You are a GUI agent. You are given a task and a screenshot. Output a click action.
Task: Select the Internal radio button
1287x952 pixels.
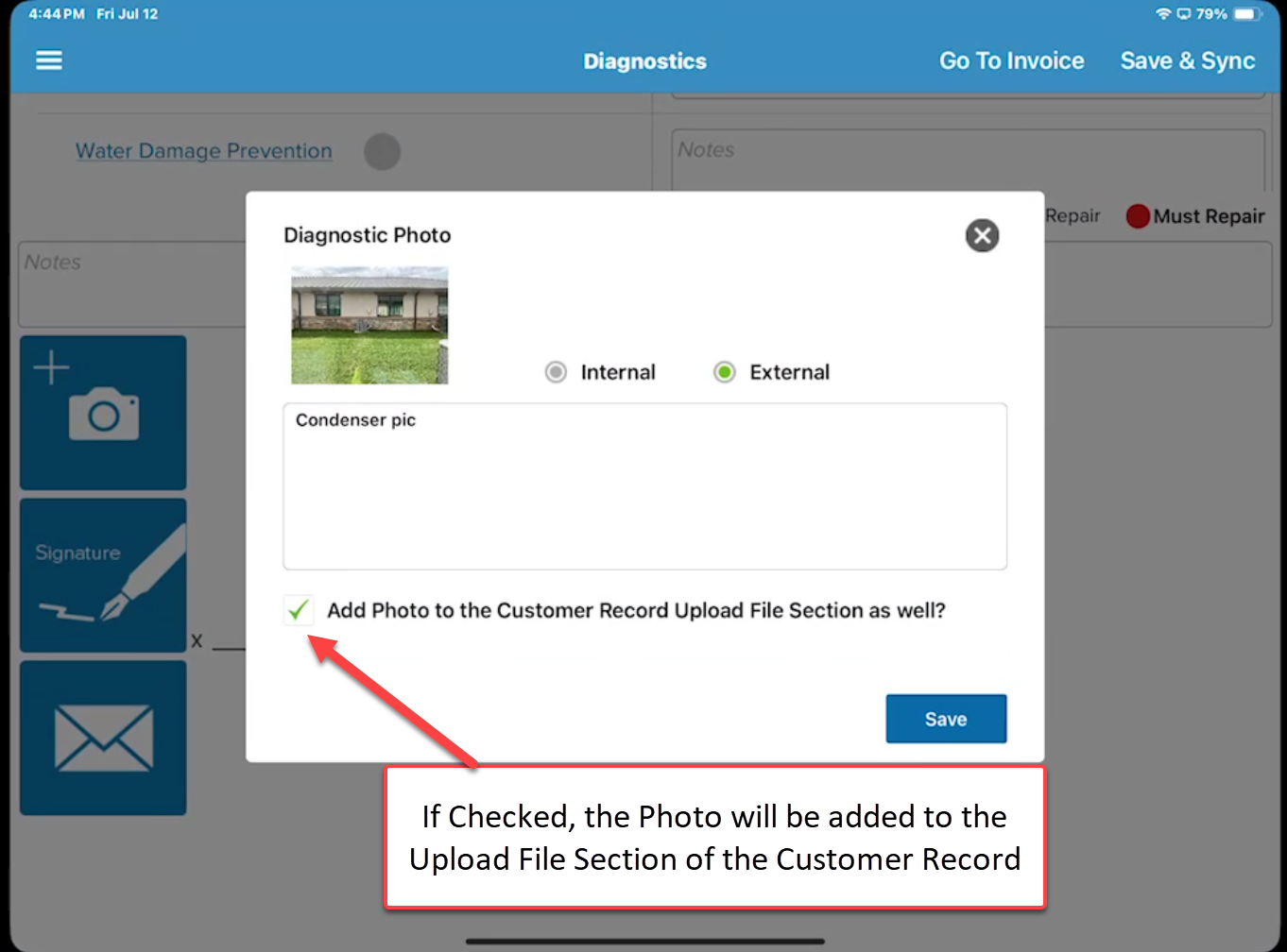point(556,372)
